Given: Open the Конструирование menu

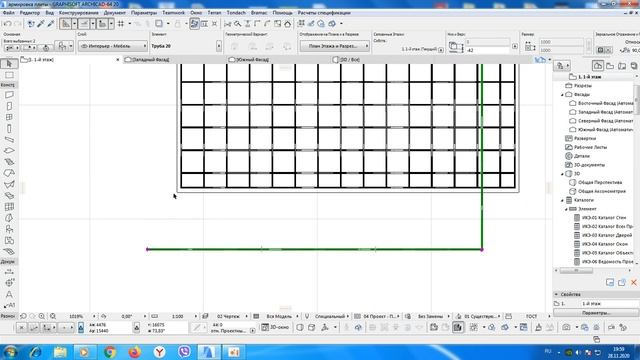Looking at the screenshot, I should (x=78, y=13).
